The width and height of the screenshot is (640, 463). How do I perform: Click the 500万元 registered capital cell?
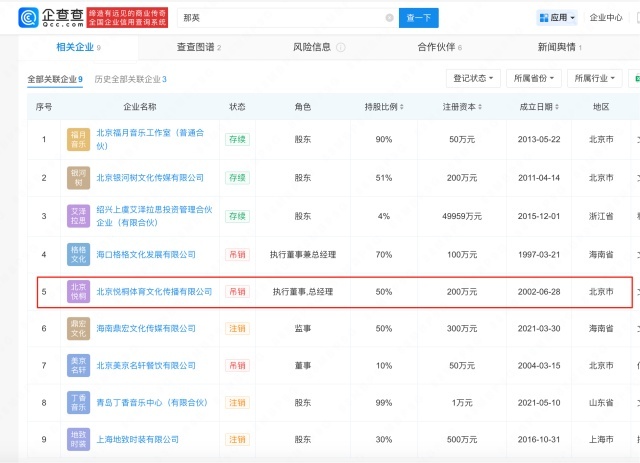tap(462, 439)
